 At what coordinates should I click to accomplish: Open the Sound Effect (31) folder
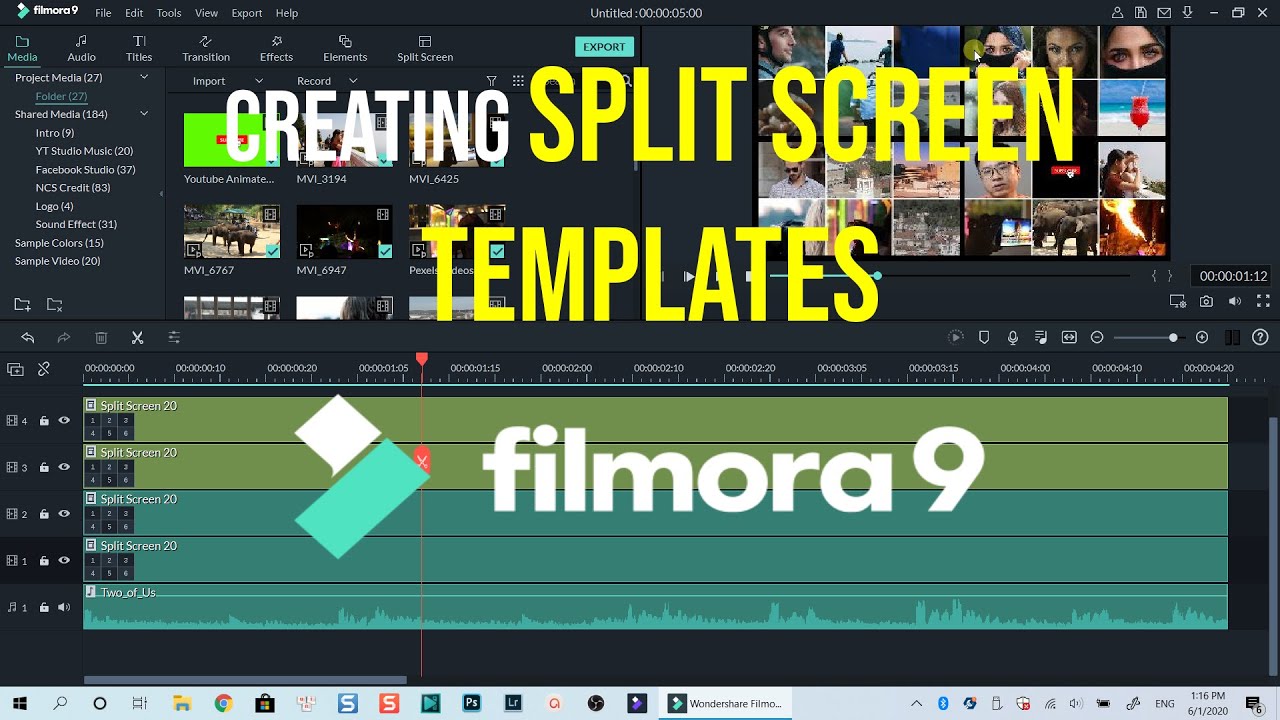coord(76,224)
